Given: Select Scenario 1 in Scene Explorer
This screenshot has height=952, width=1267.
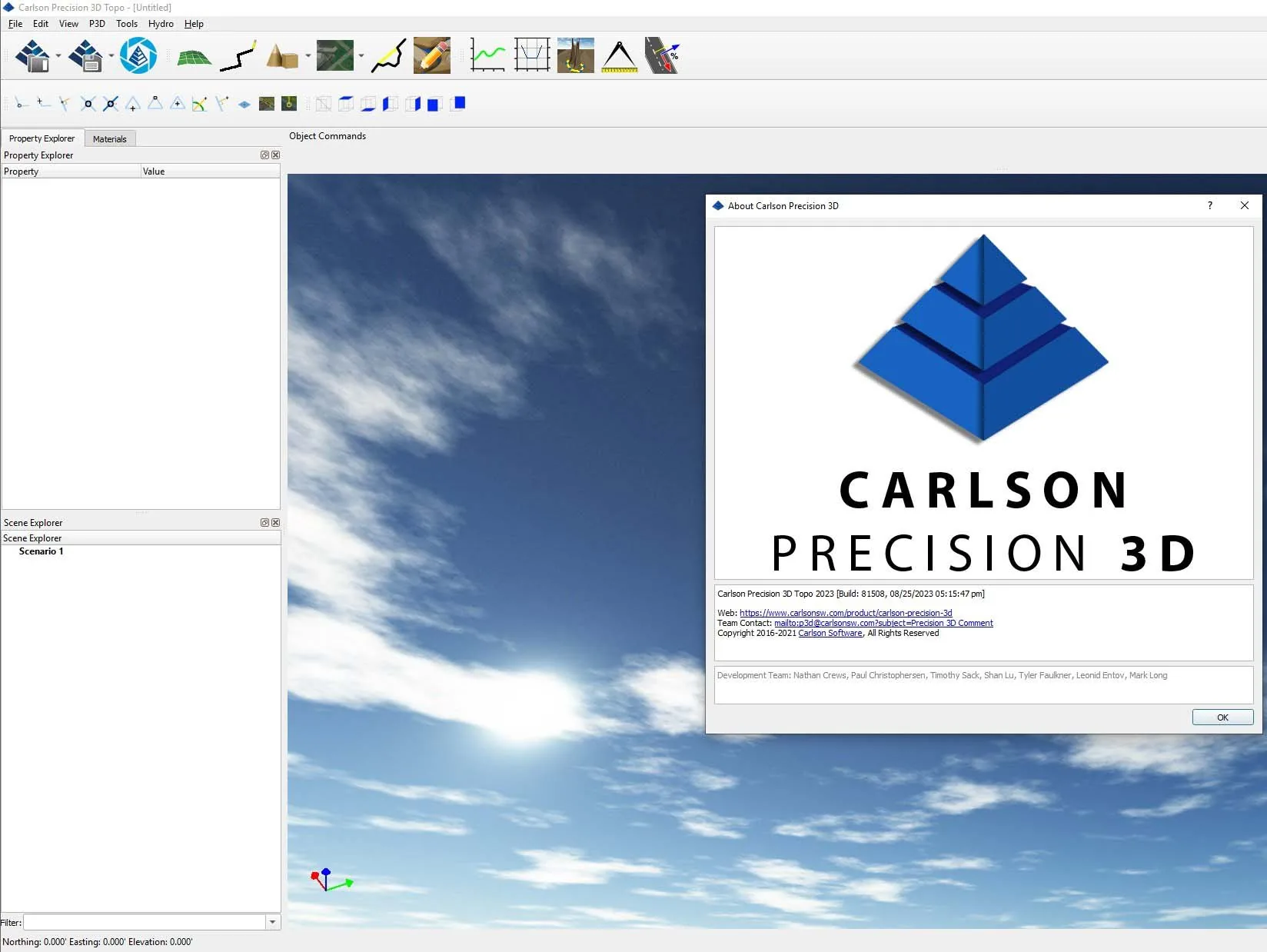Looking at the screenshot, I should point(42,551).
